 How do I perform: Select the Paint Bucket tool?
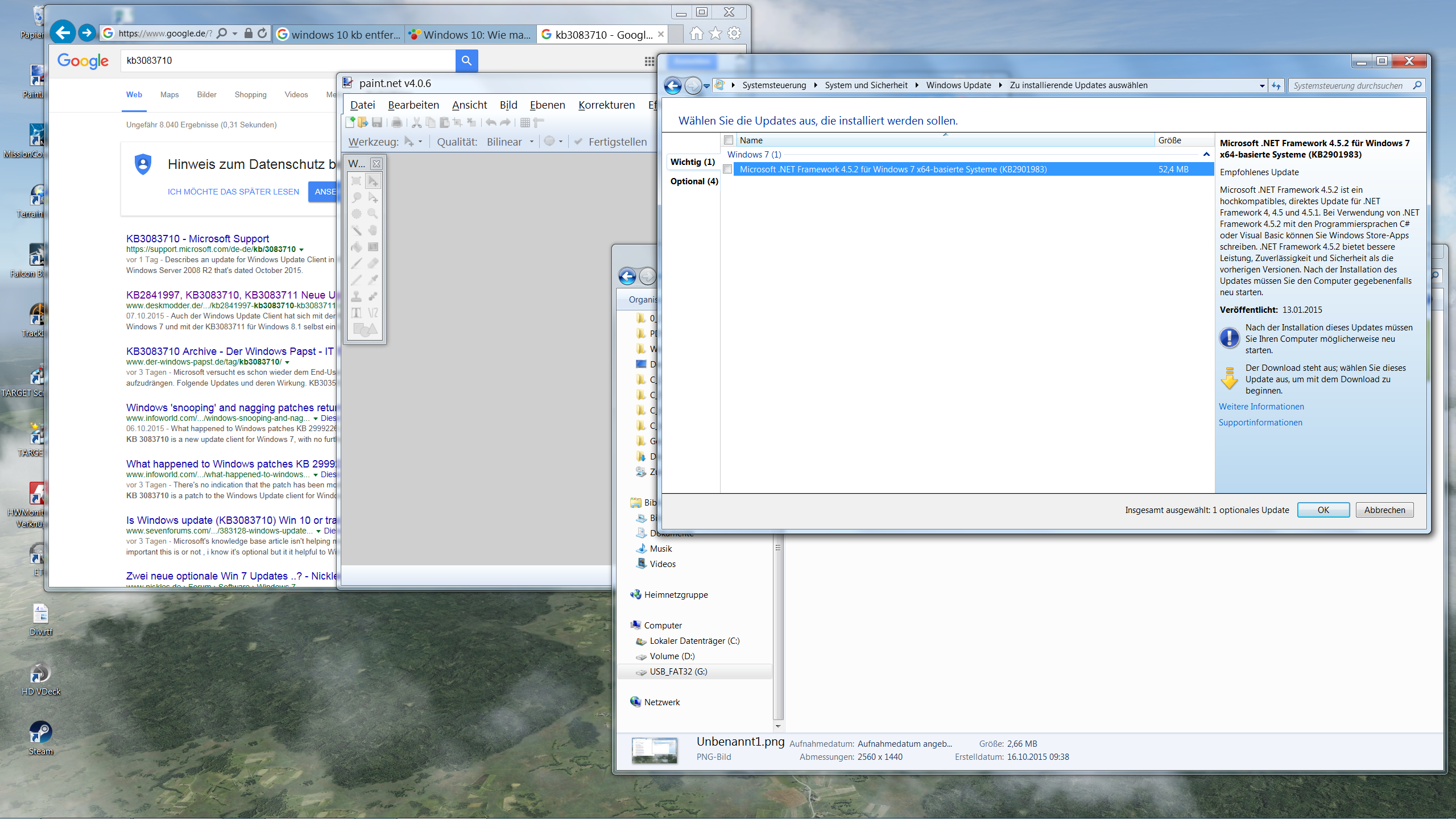click(x=357, y=247)
